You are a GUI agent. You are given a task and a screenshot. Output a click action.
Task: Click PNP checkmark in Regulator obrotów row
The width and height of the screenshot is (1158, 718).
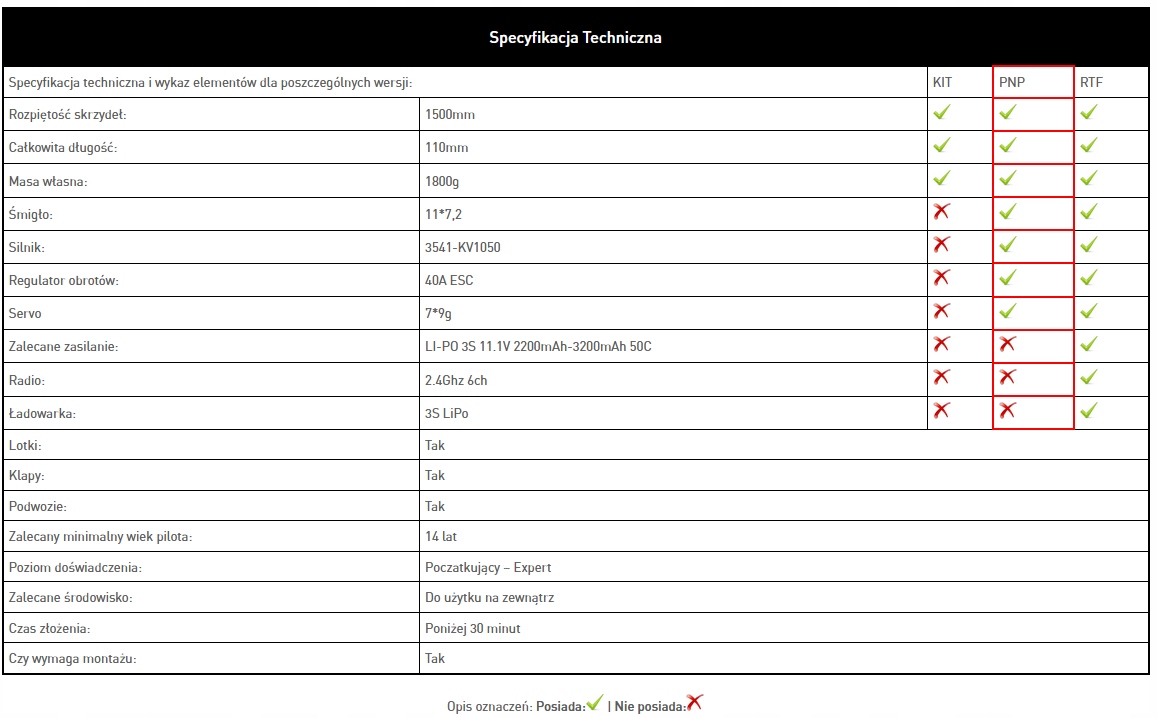pos(1008,278)
